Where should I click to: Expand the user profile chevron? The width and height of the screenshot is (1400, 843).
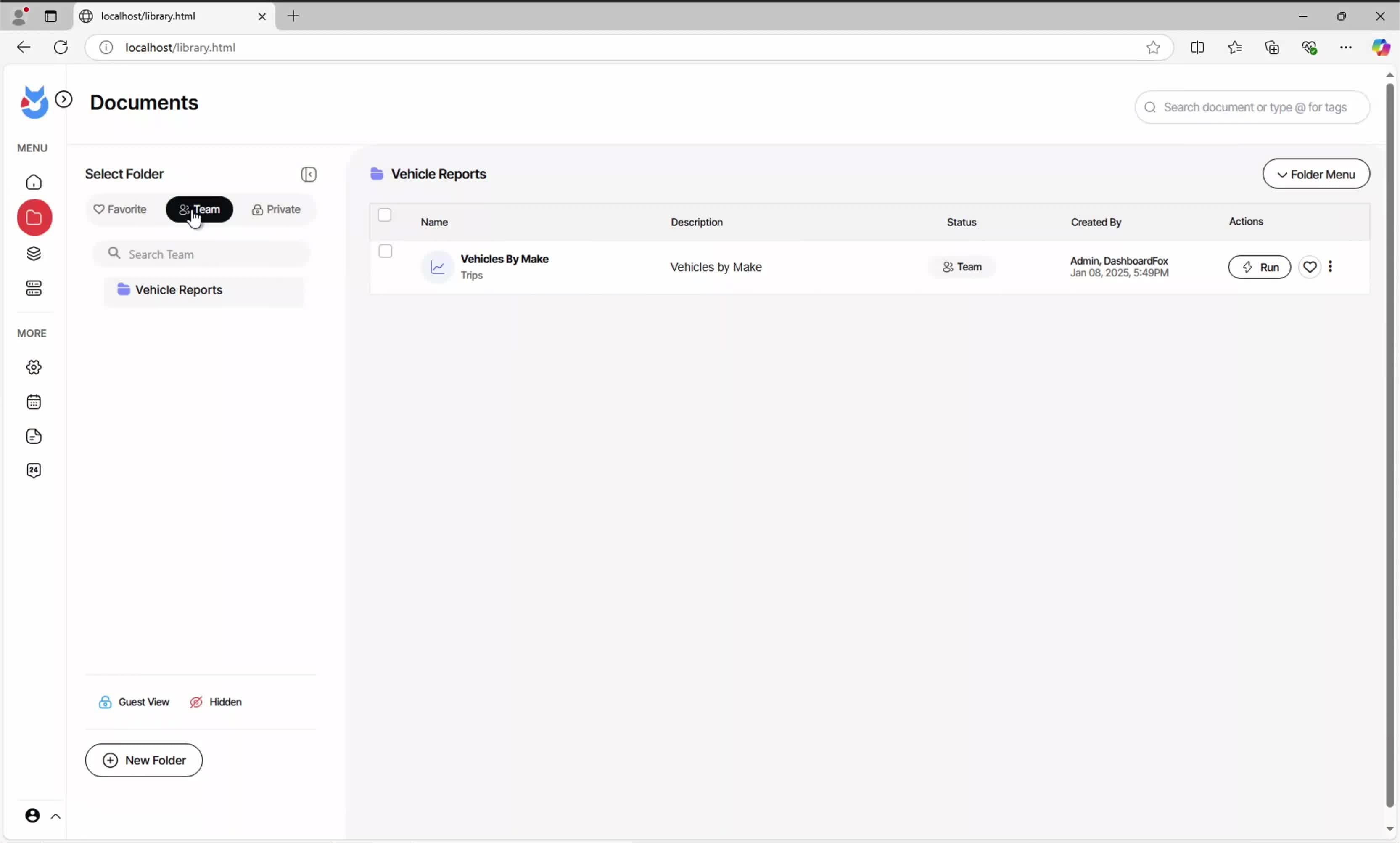(55, 817)
